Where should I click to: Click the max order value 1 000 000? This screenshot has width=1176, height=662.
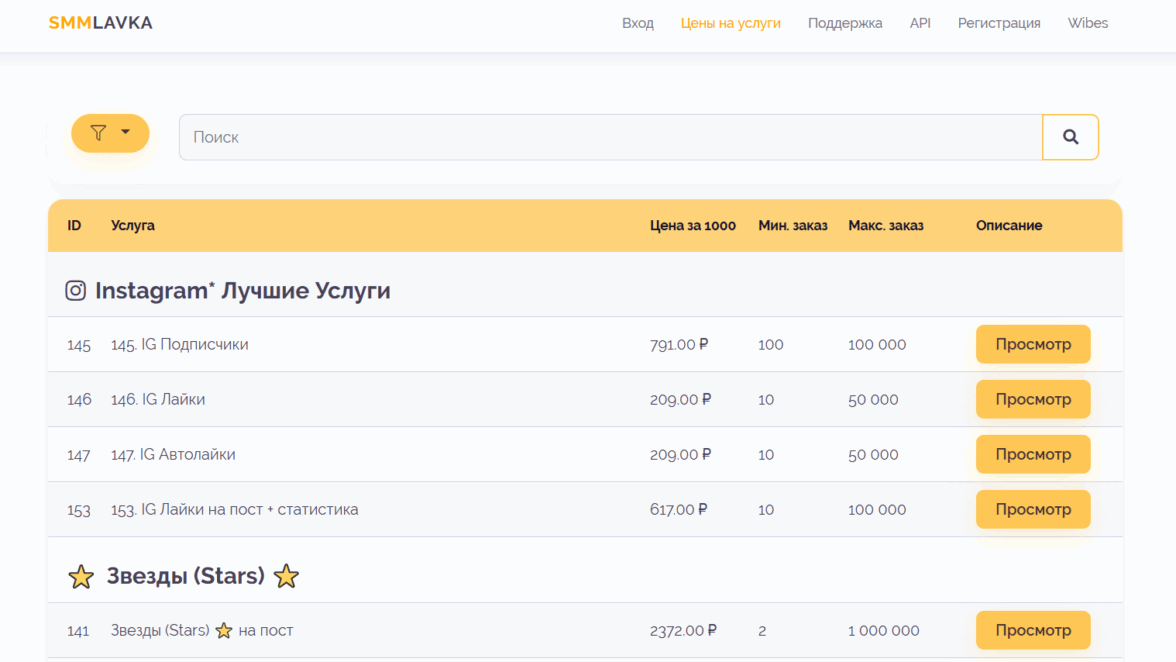coord(884,631)
